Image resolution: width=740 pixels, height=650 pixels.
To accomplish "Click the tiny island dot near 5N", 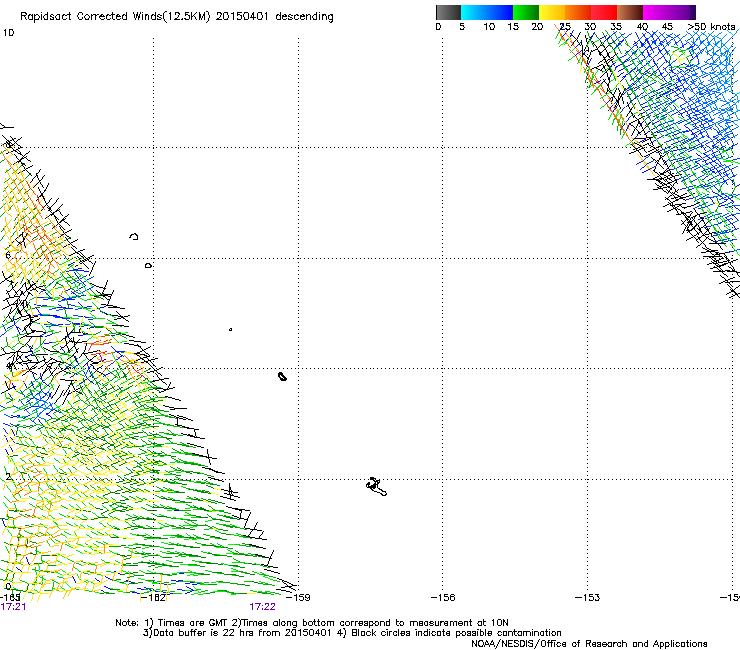I will [x=230, y=329].
